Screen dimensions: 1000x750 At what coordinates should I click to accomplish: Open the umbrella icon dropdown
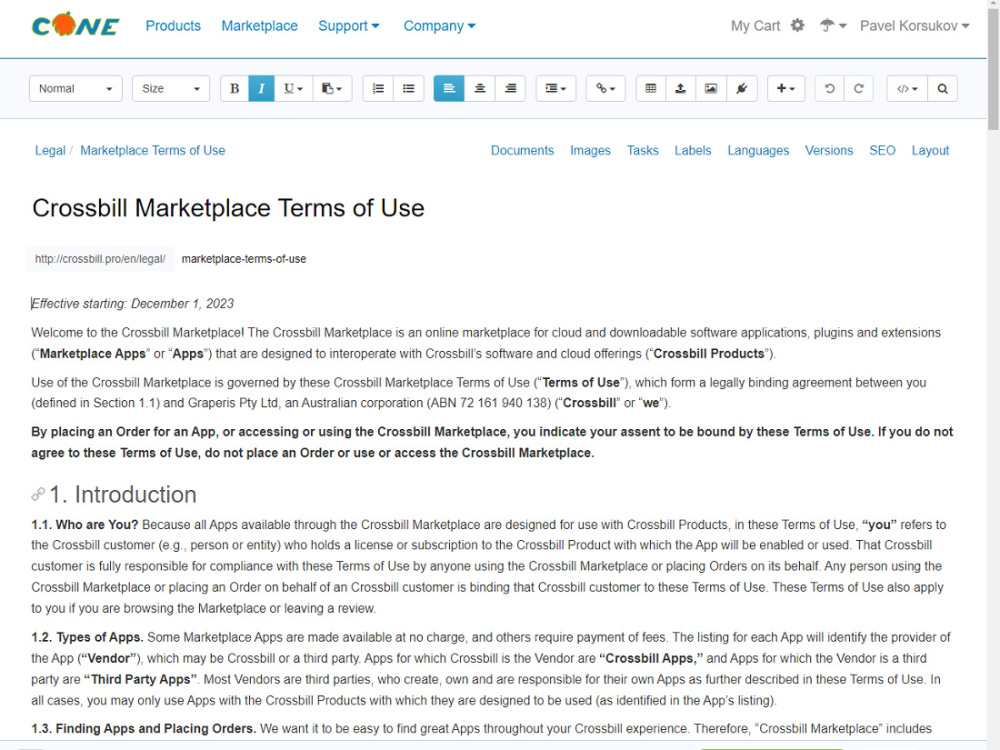[x=833, y=26]
